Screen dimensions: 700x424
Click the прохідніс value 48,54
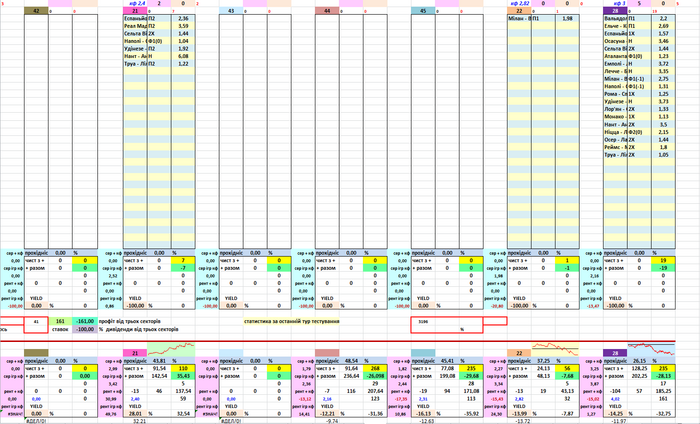tap(351, 361)
